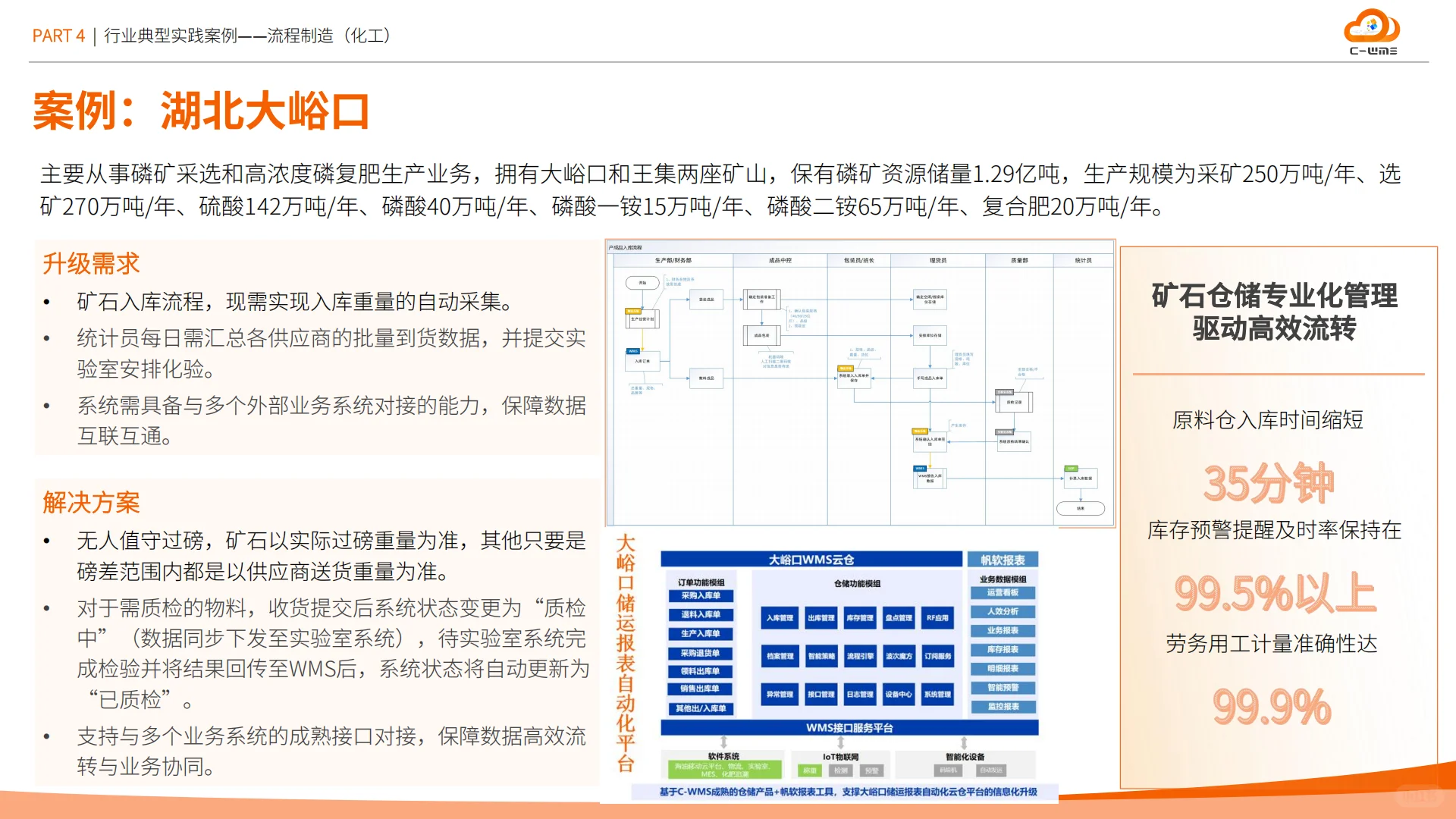Click the 运营看板 report box
The image size is (1456, 819).
[x=1003, y=592]
